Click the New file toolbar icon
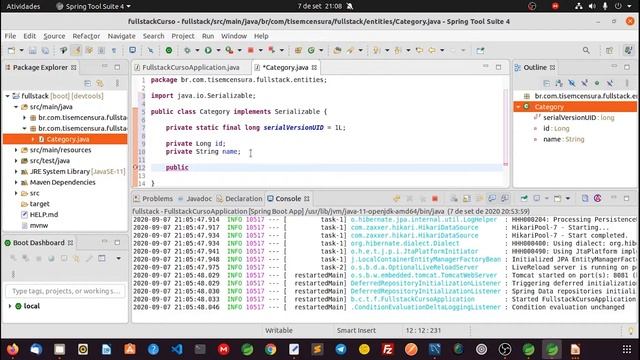Viewport: 640px width, 360px height. [x=12, y=50]
